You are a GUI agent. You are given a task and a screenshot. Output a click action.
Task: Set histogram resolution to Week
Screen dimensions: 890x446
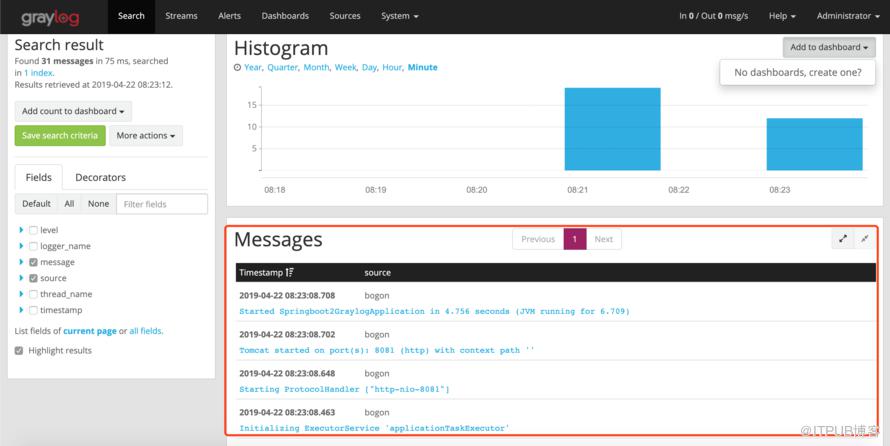(x=345, y=67)
